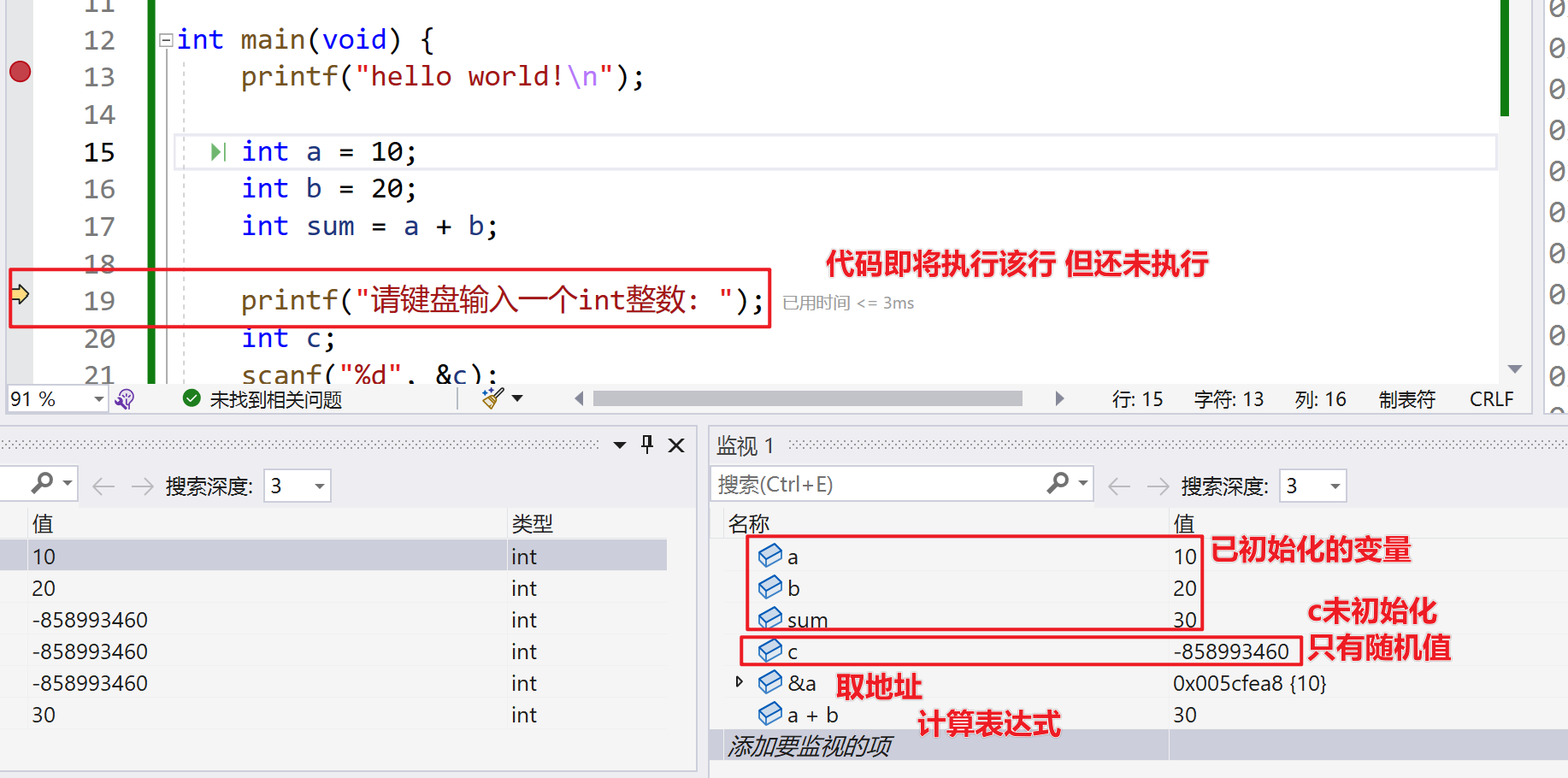The height and width of the screenshot is (778, 1568).
Task: Click the 行: 15 line indicator
Action: coord(1137,399)
